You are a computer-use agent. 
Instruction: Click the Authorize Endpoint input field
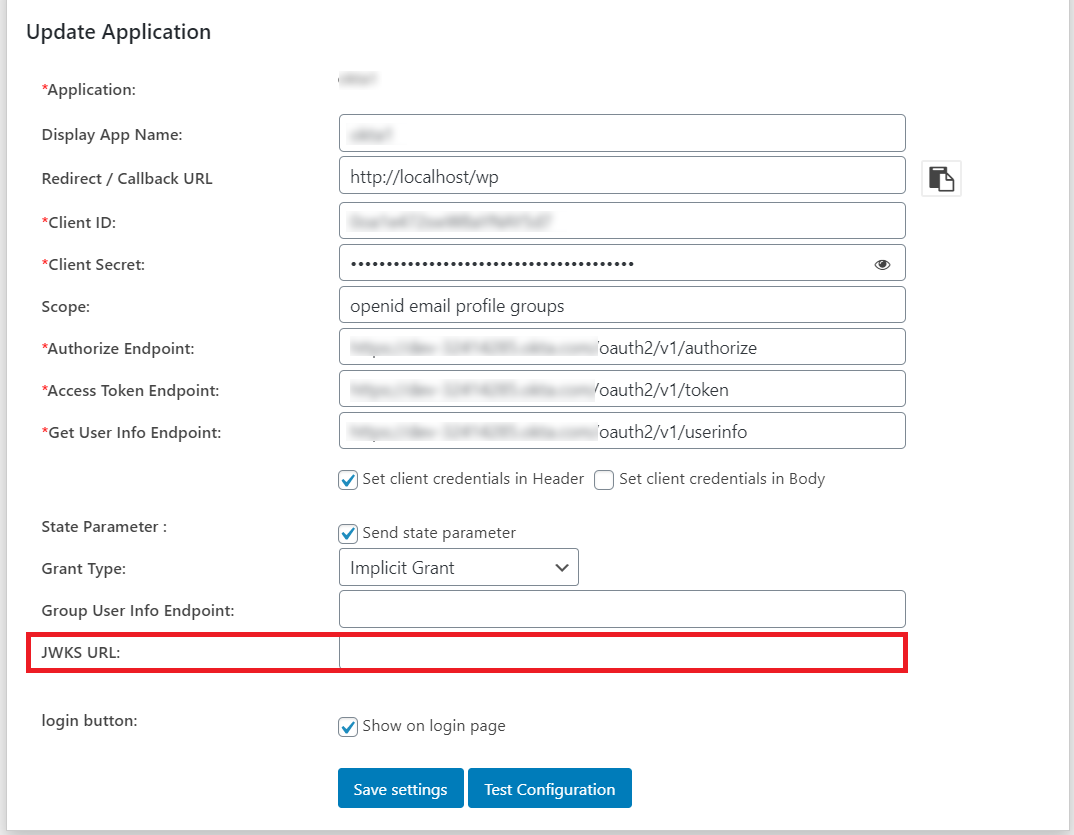[x=622, y=347]
